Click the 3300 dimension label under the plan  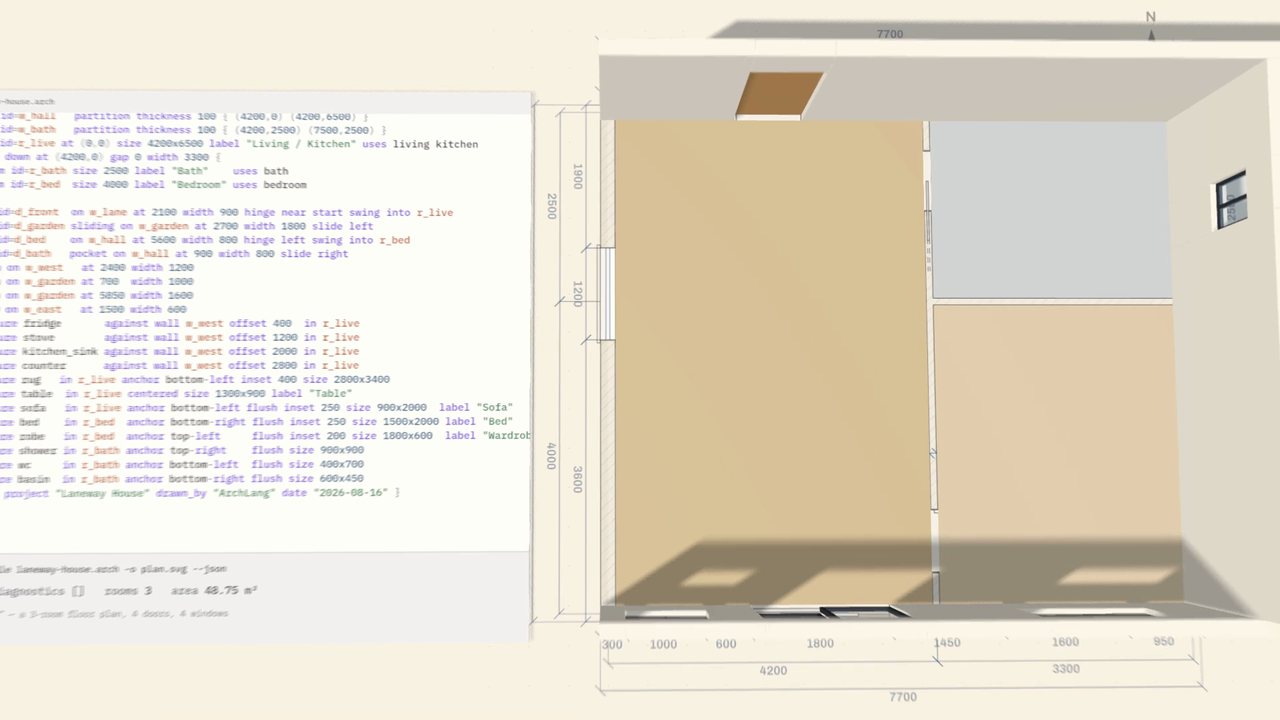[x=1066, y=668]
